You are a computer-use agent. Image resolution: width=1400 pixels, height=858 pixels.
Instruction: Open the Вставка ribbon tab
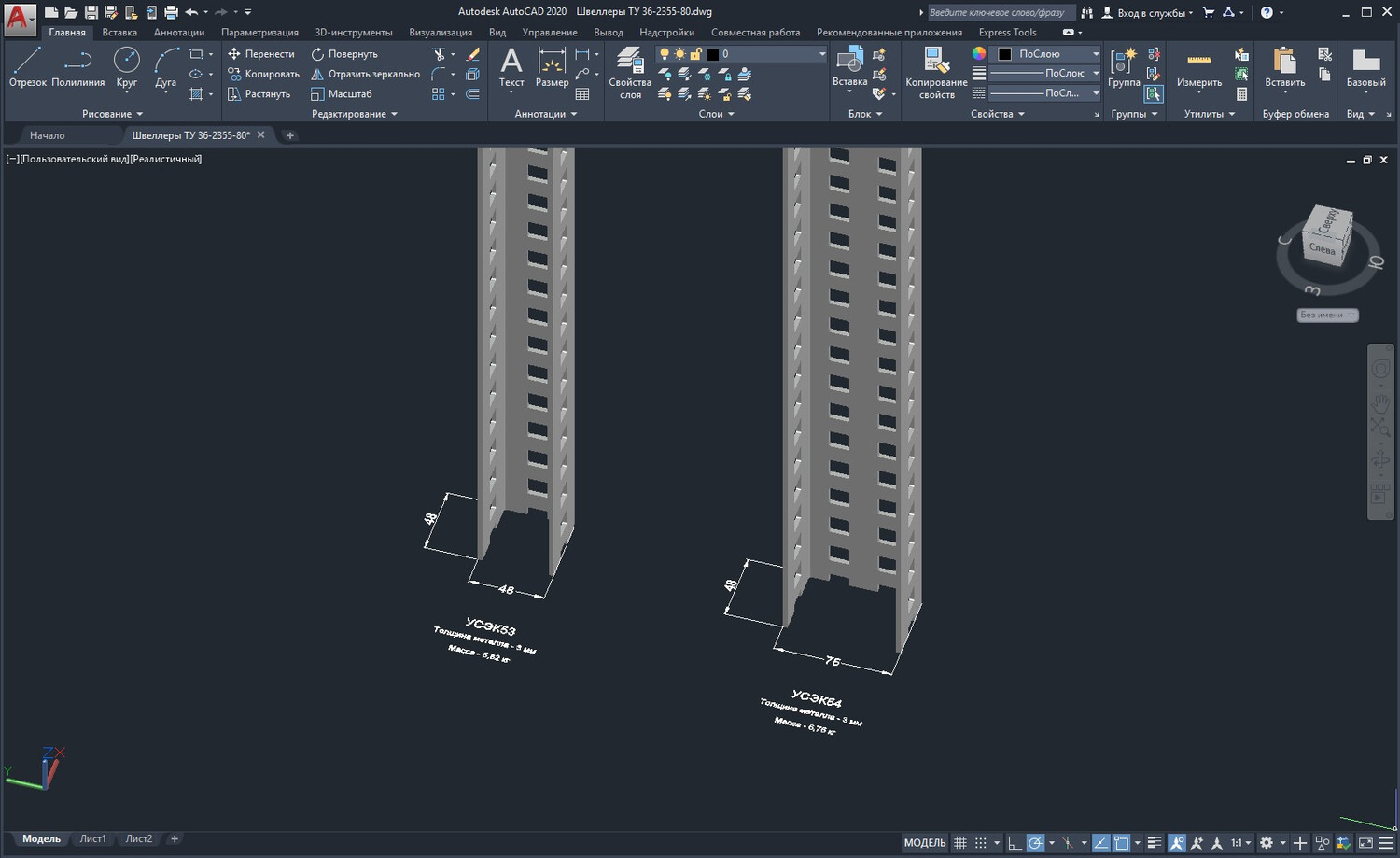pyautogui.click(x=119, y=33)
